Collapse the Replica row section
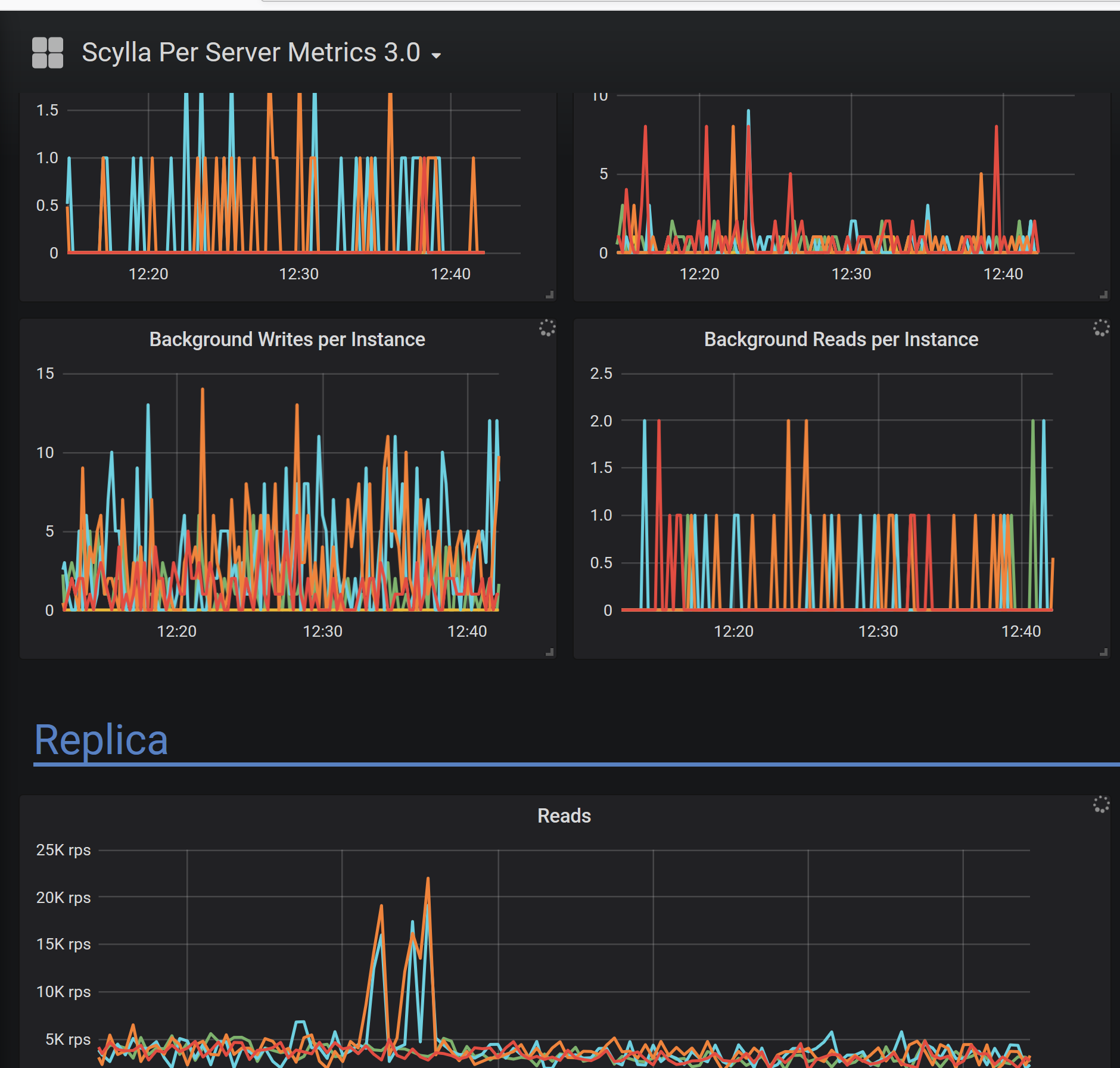1120x1068 pixels. tap(101, 739)
